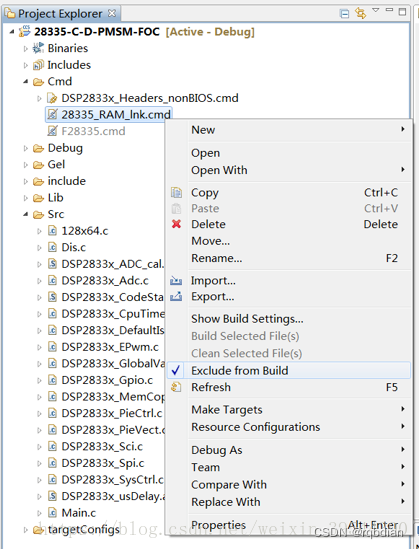This screenshot has width=419, height=549.
Task: Select DSP2833x_Sci.c file
Action: pyautogui.click(x=102, y=447)
